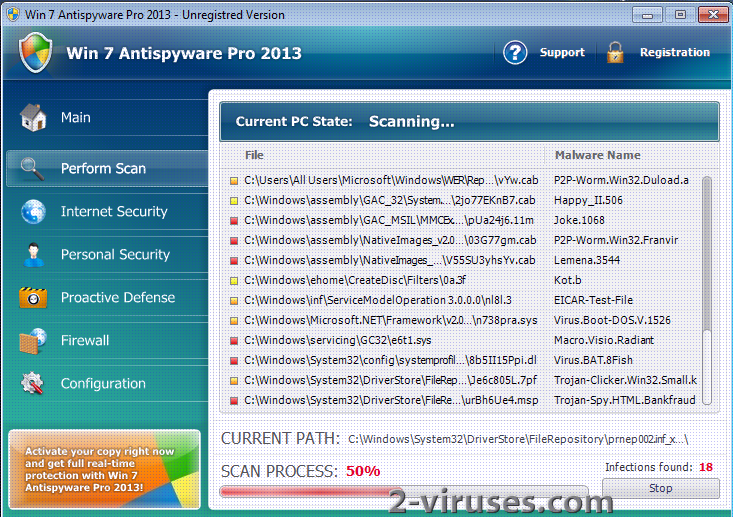Viewport: 733px width, 517px height.
Task: Select the CreateDisc\Filters\0a.3f path
Action: pyautogui.click(x=355, y=280)
